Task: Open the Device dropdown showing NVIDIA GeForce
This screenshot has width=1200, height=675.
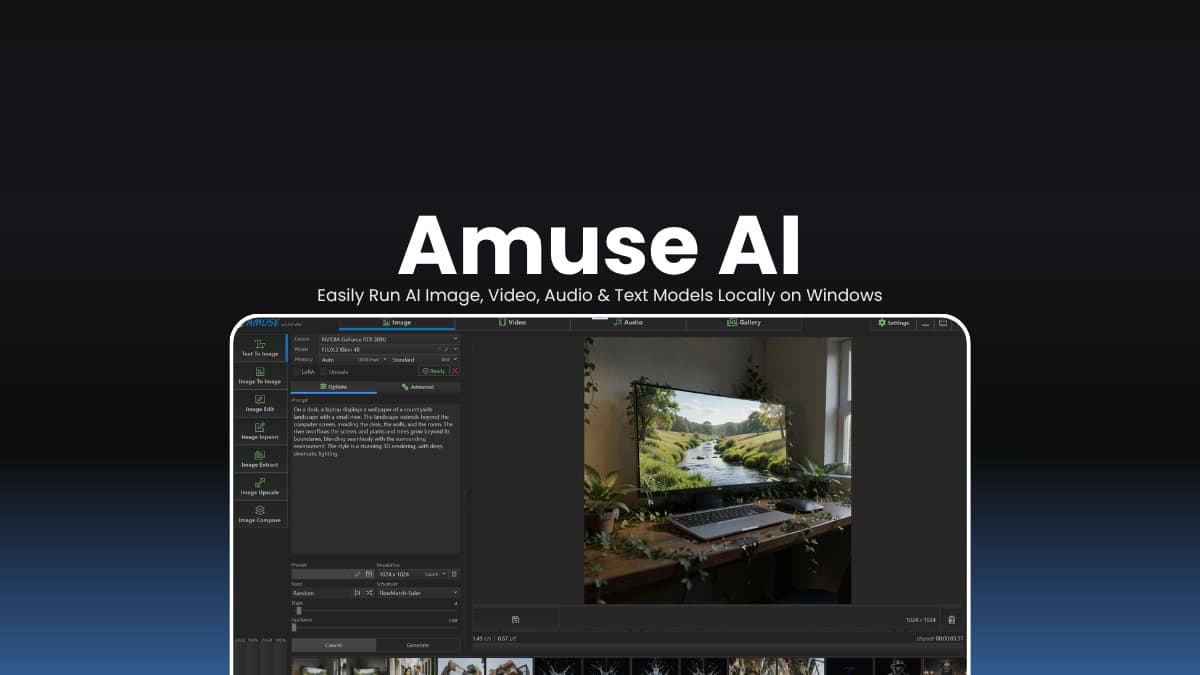Action: tap(389, 339)
